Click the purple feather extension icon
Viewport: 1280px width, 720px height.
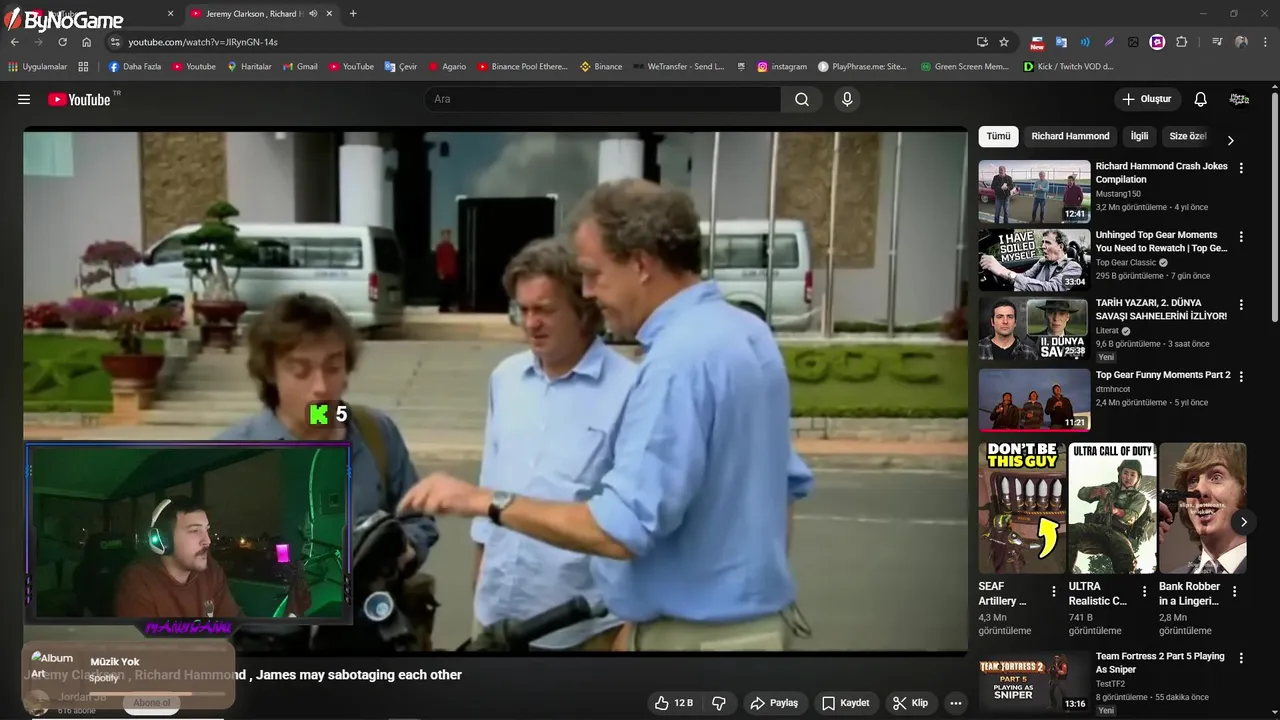click(x=1109, y=42)
